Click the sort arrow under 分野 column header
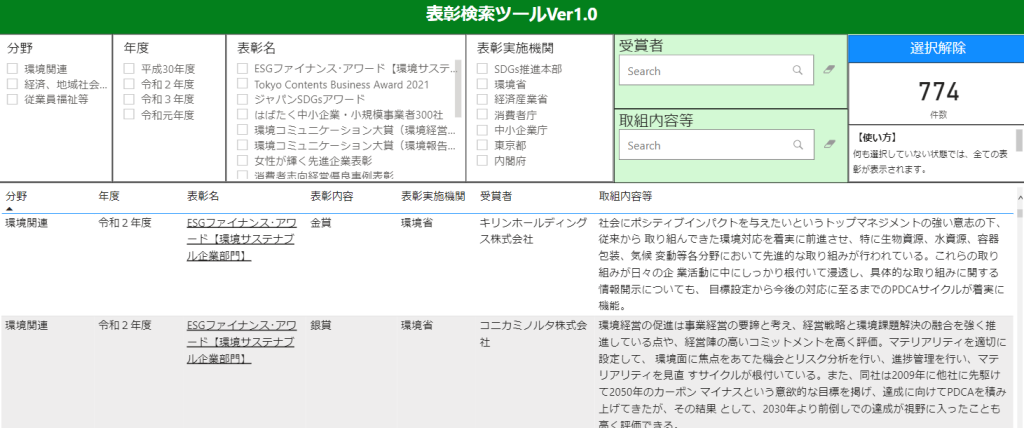The height and width of the screenshot is (428, 1024). pos(10,208)
